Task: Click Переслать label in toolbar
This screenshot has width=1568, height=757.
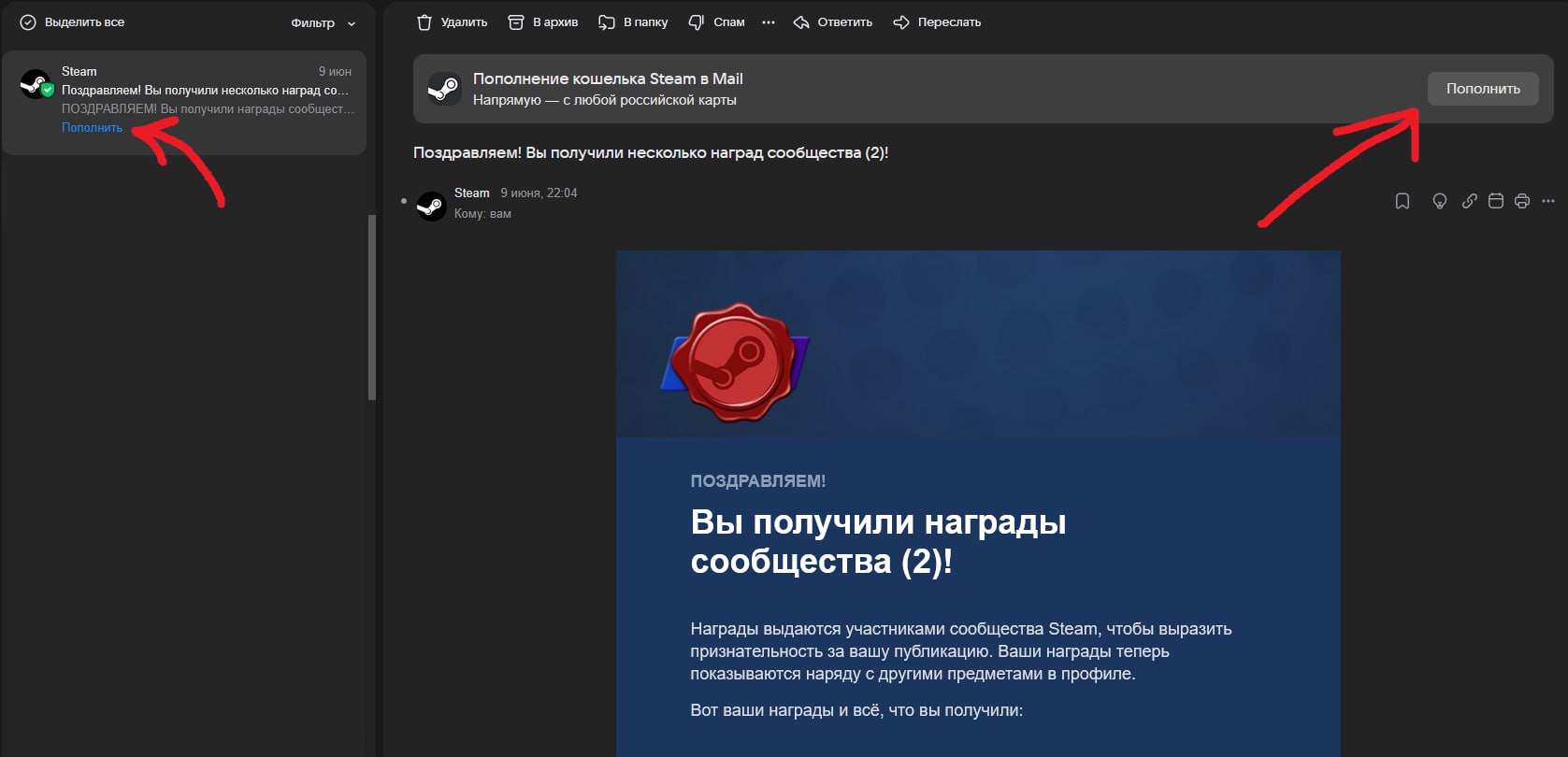Action: click(x=949, y=22)
